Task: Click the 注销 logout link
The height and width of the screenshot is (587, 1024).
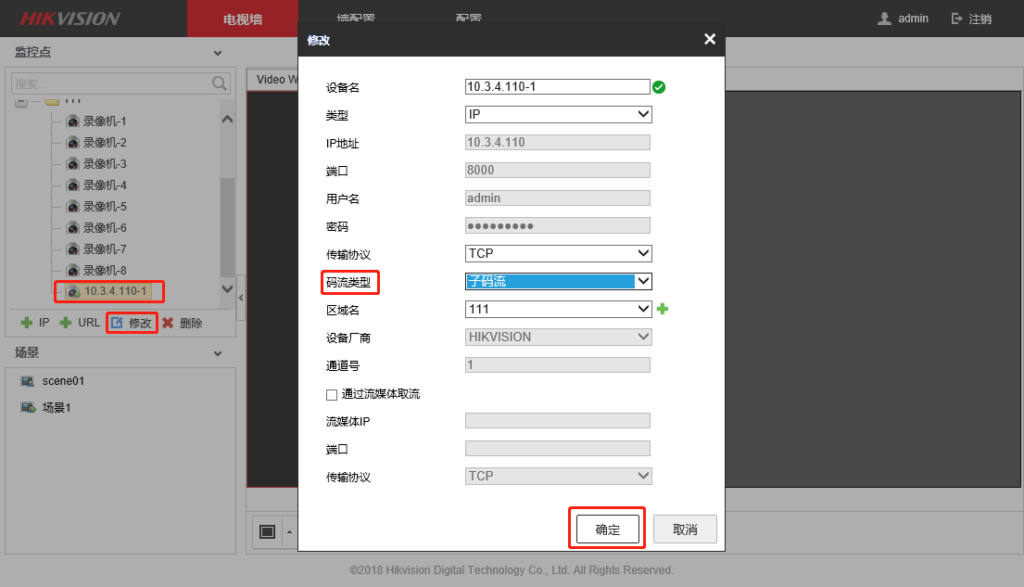Action: point(977,17)
